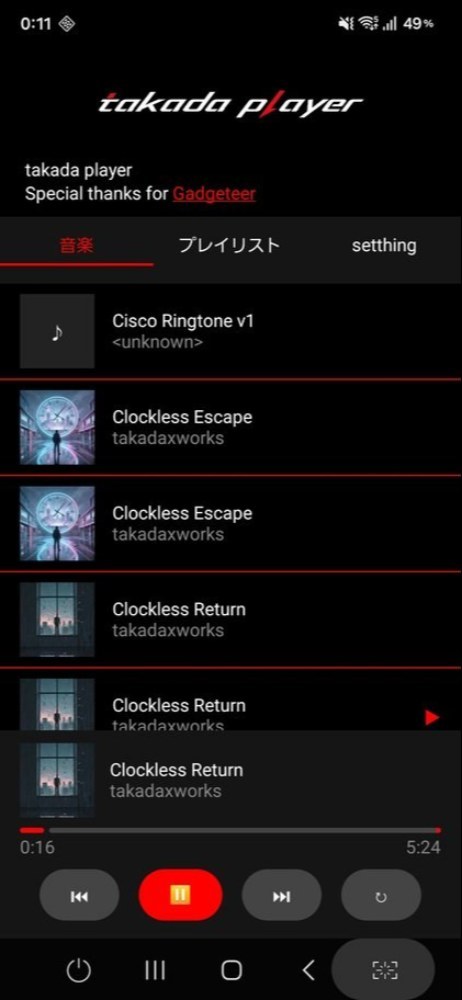Play Cisco Ringtone v1 from the list
This screenshot has height=1000, width=462.
[231, 331]
